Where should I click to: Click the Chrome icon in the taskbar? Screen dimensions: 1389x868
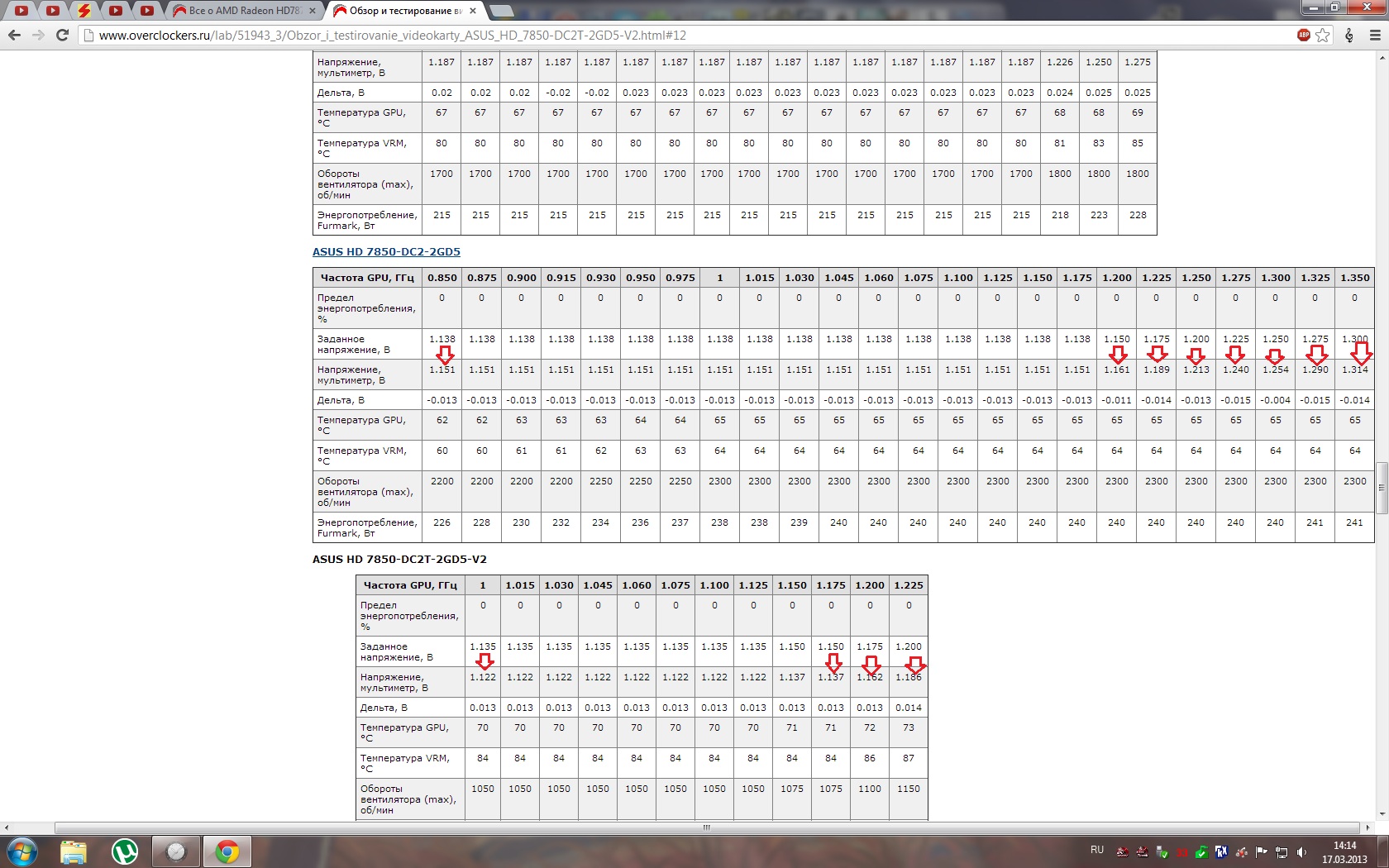point(227,851)
